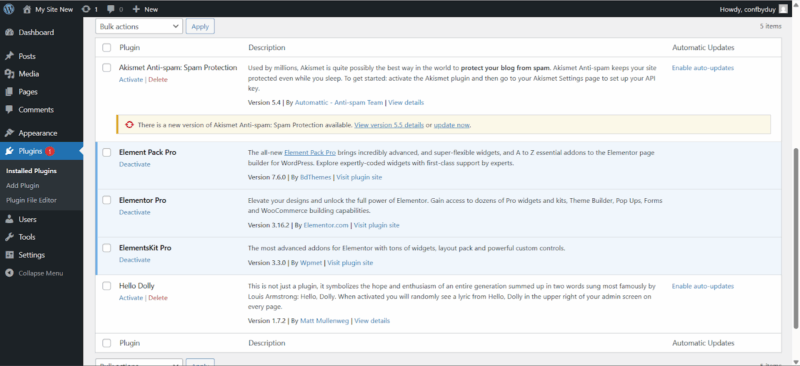The width and height of the screenshot is (800, 366).
Task: Open the top Bulk actions dropdown
Action: click(139, 27)
